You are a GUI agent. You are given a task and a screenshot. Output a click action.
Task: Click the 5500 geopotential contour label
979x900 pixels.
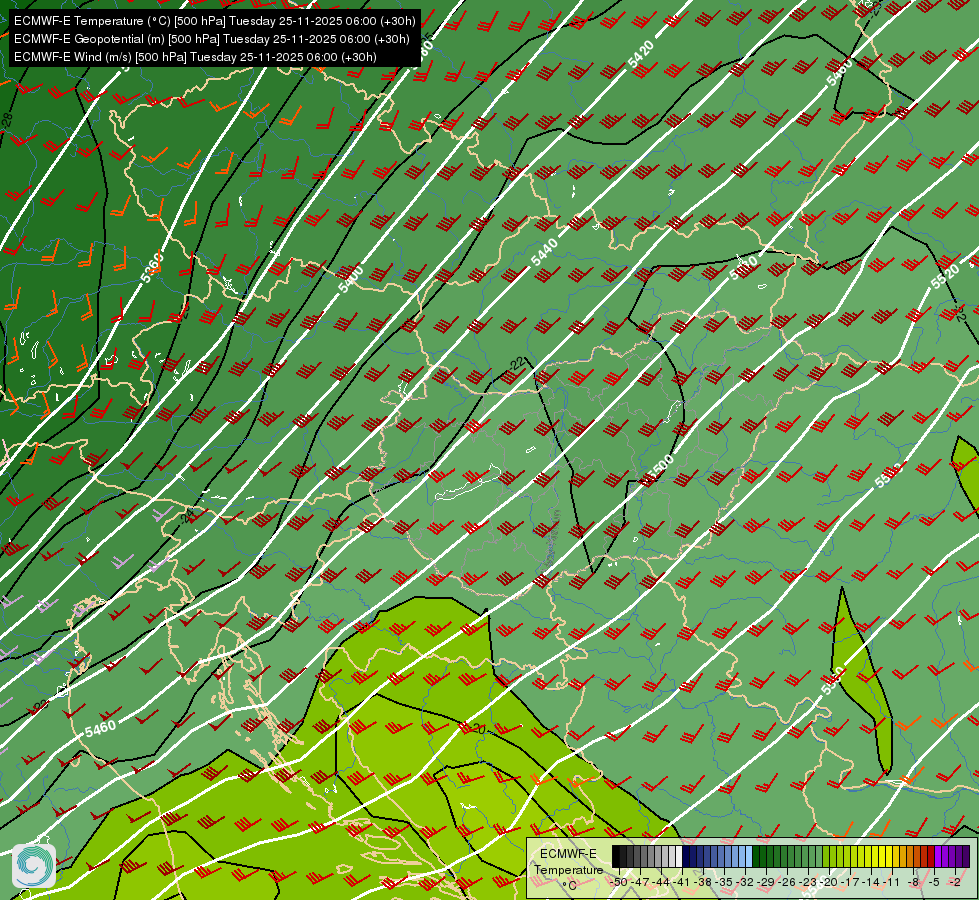pyautogui.click(x=660, y=468)
